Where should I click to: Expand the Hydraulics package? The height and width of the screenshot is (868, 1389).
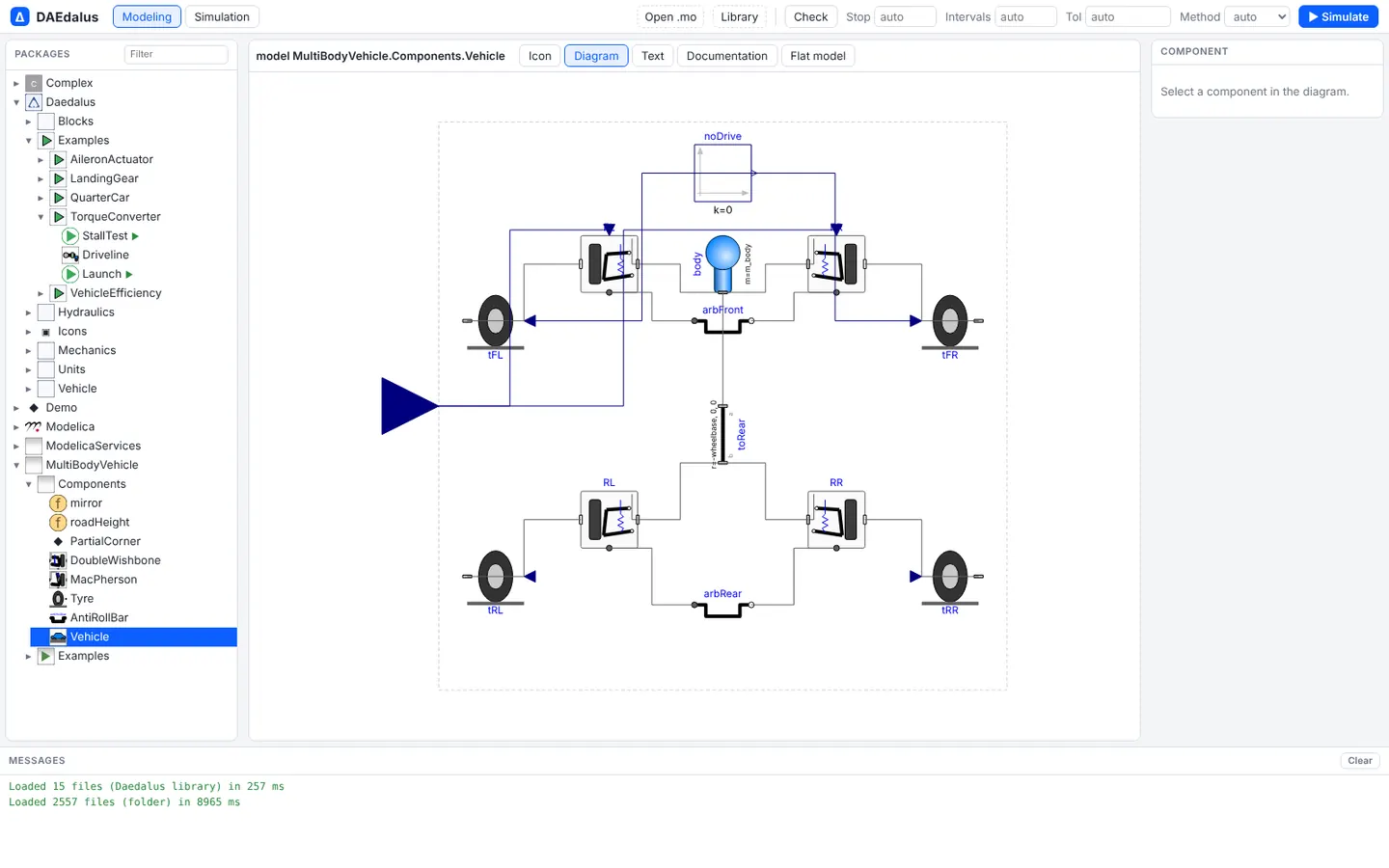click(28, 312)
